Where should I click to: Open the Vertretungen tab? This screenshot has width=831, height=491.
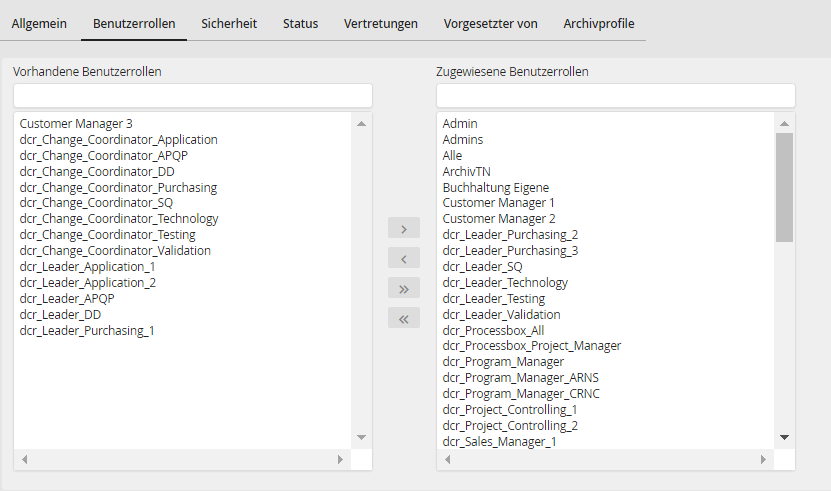coord(380,23)
